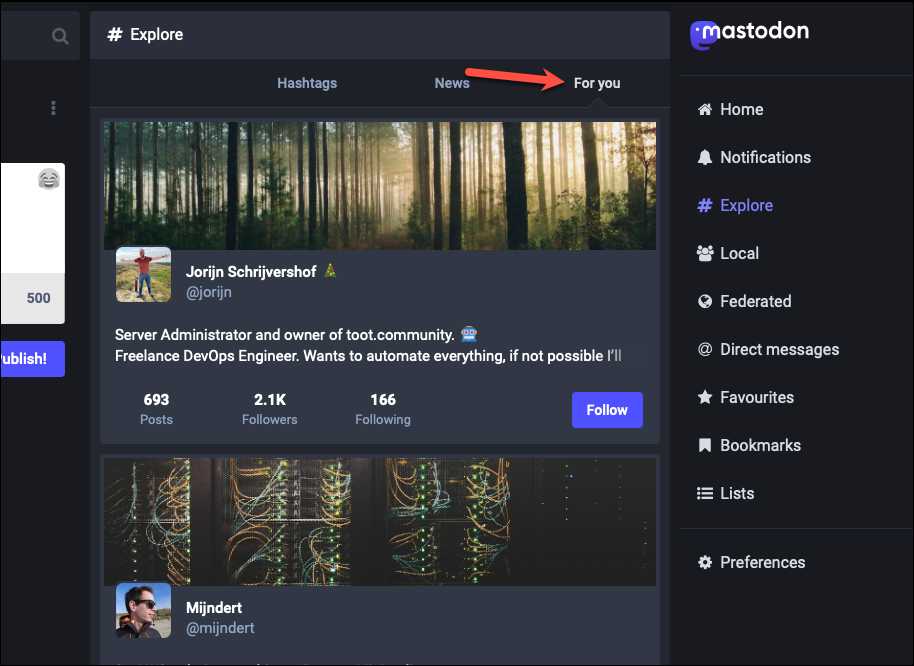Click the Explore hashtag icon in sidebar
The image size is (914, 666).
coord(705,205)
